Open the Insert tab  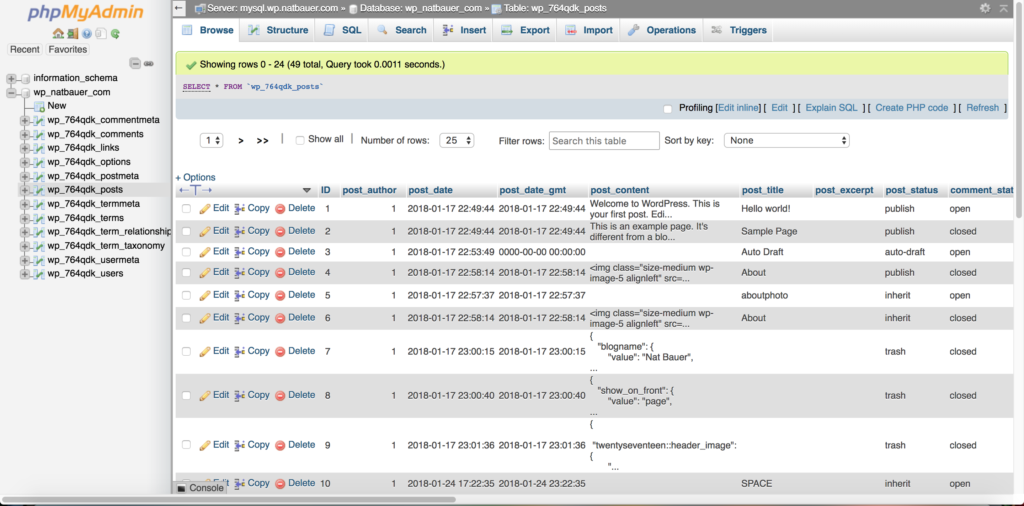click(464, 30)
